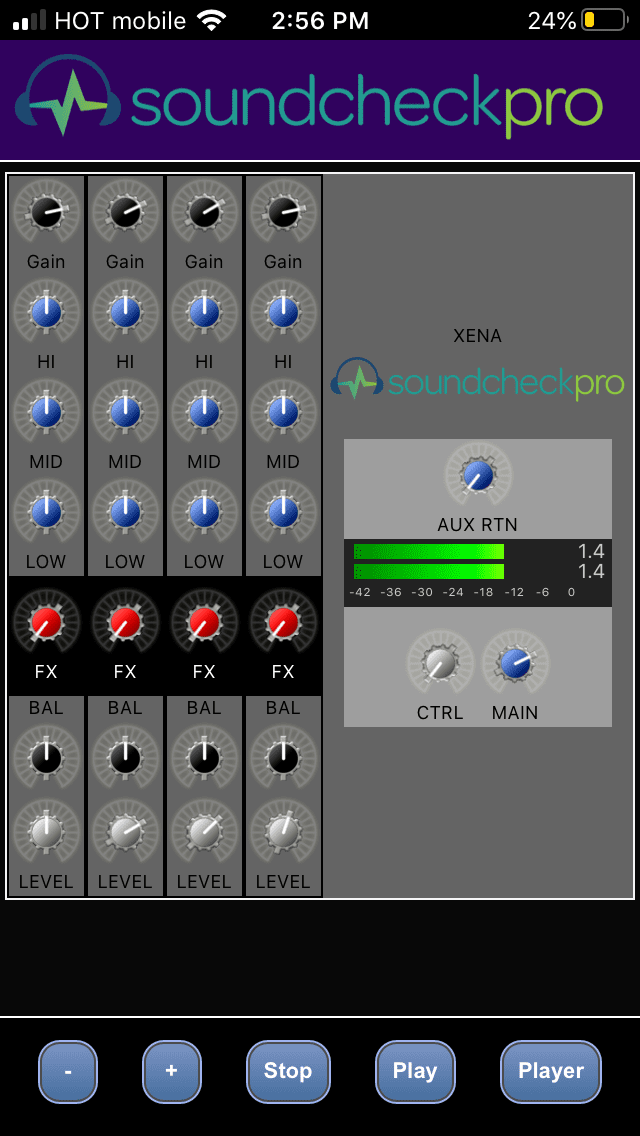Click the lower 1.4 meter reading
The width and height of the screenshot is (640, 1136).
coord(591,572)
